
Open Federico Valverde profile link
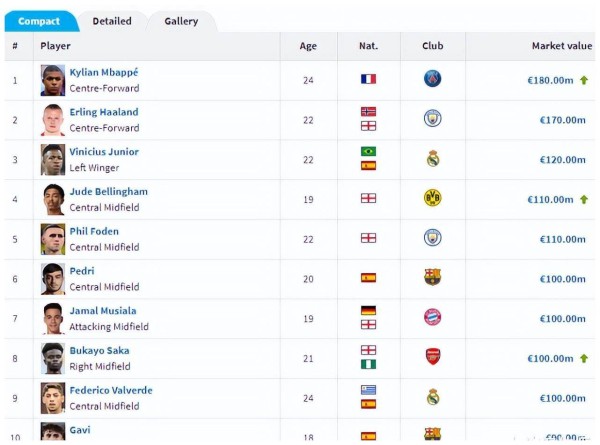[x=111, y=390]
